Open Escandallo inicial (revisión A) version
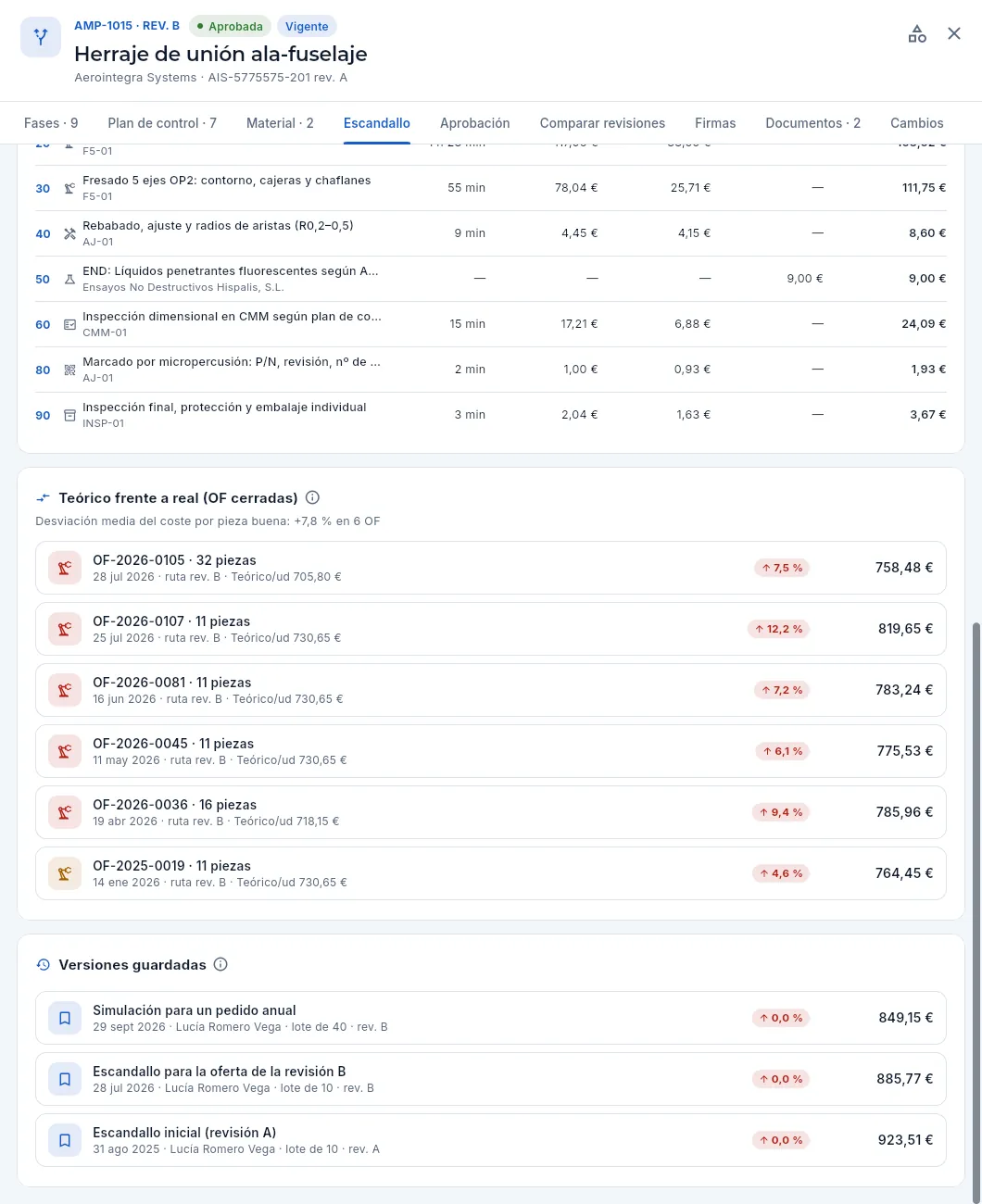The height and width of the screenshot is (1204, 982). pos(491,1140)
